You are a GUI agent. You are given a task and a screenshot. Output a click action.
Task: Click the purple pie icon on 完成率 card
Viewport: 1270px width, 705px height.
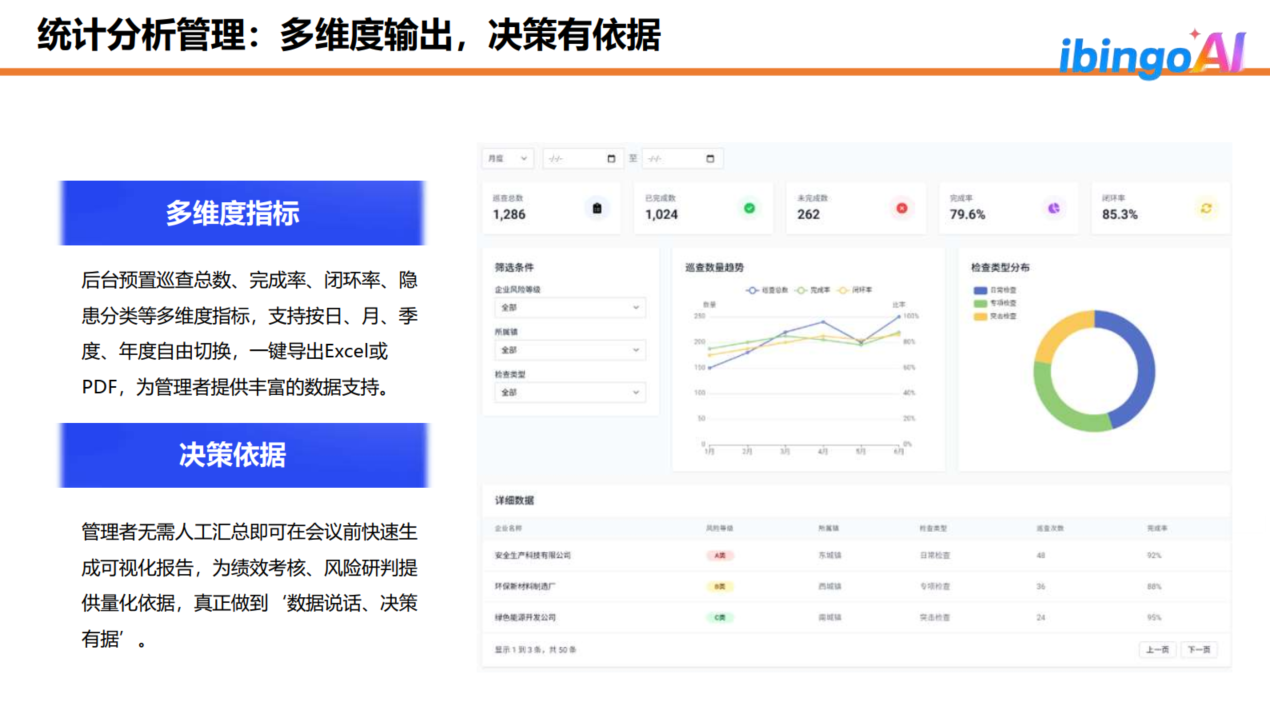tap(1053, 208)
